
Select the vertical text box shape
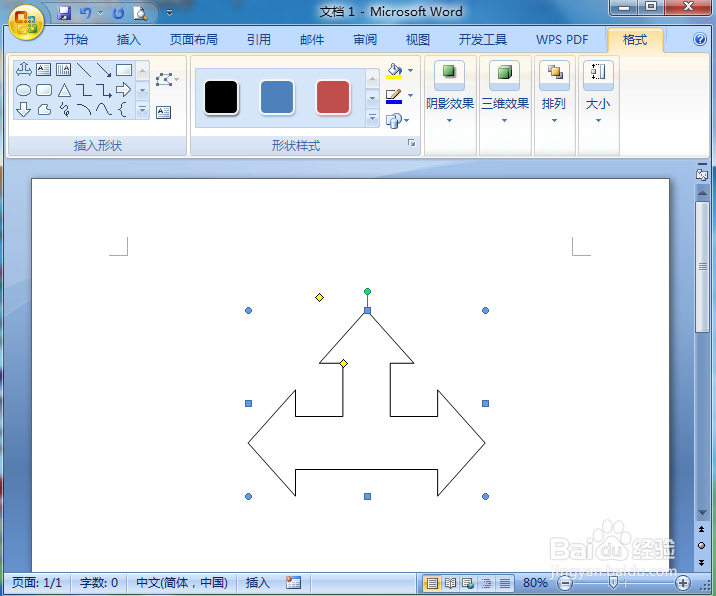63,70
